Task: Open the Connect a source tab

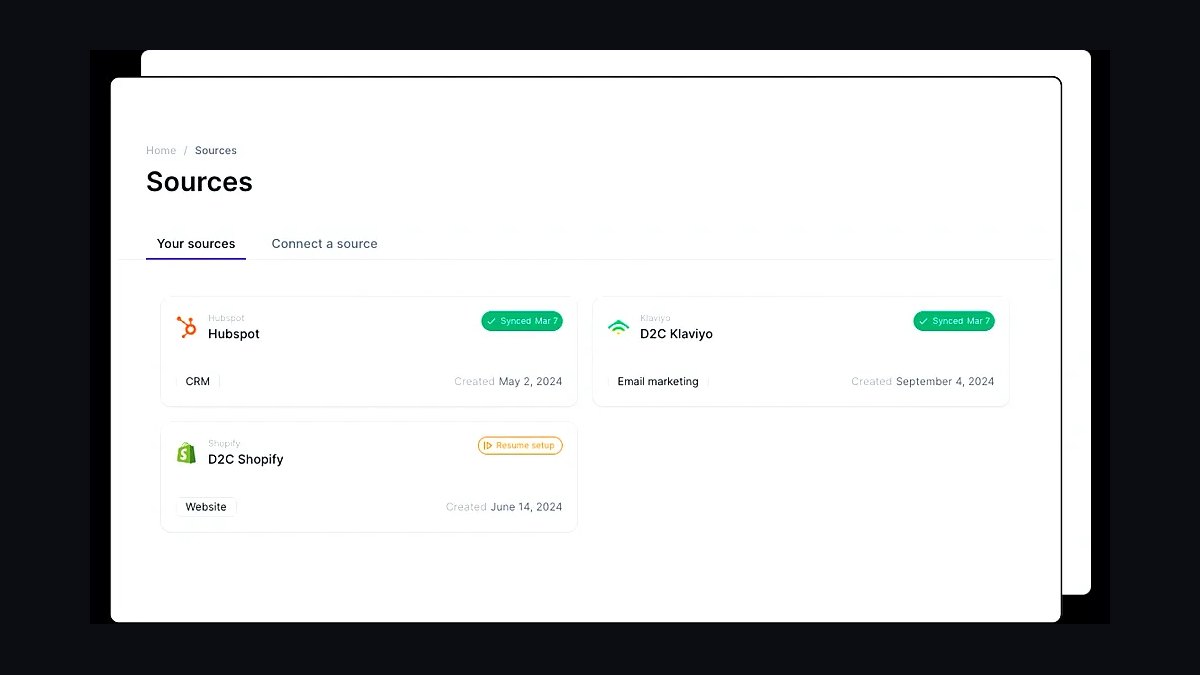Action: [325, 244]
